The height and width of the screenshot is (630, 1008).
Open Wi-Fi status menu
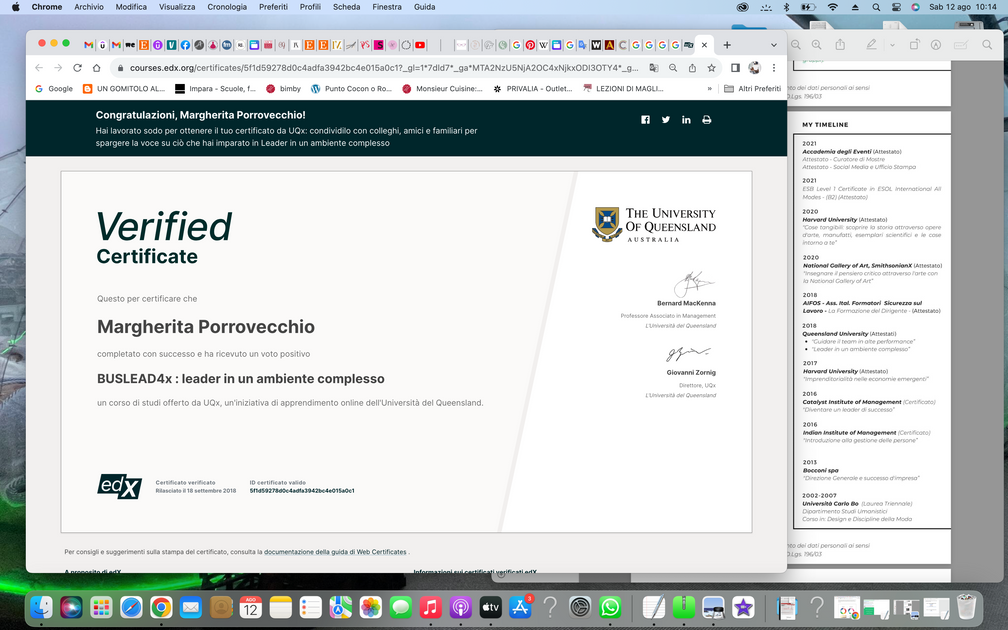(833, 7)
